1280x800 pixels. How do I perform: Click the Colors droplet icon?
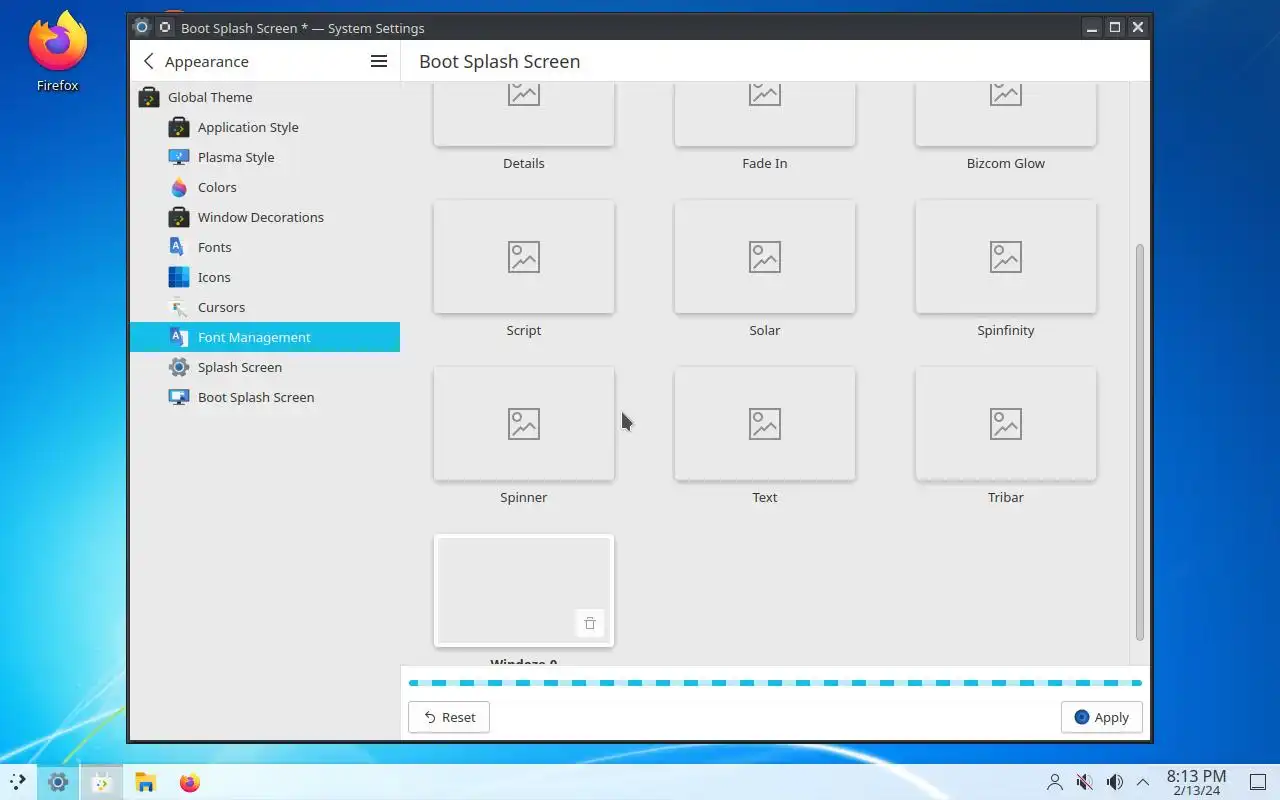point(179,187)
